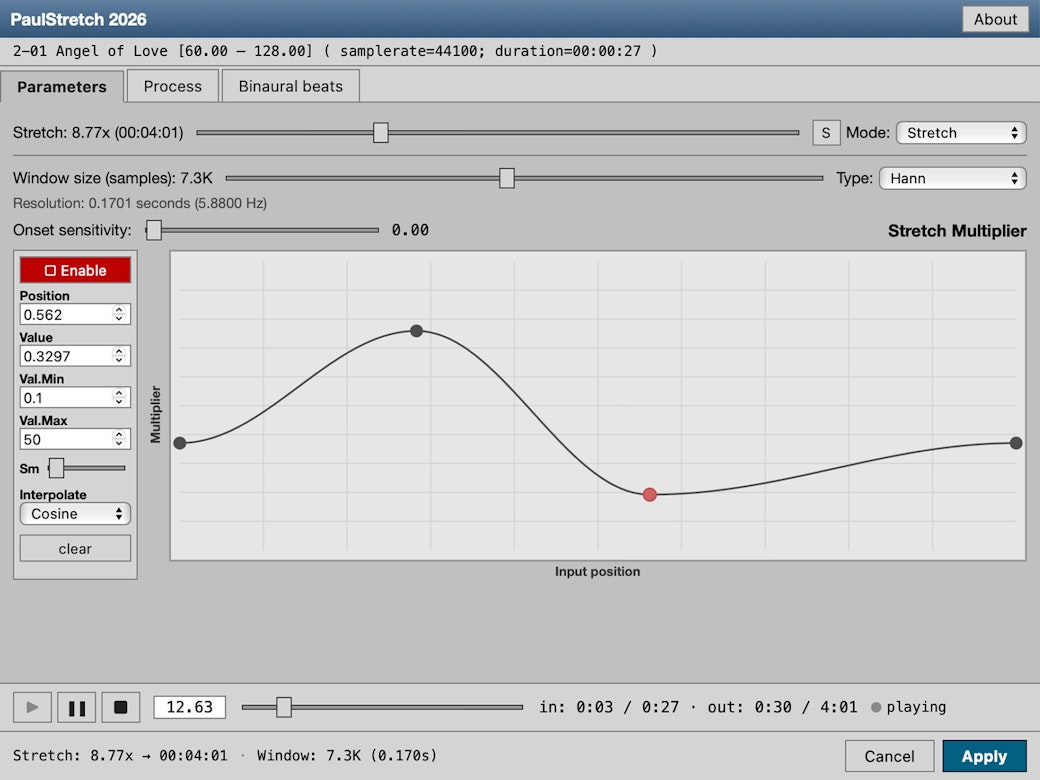1040x780 pixels.
Task: Click the Position value stepper arrows
Action: pos(119,314)
